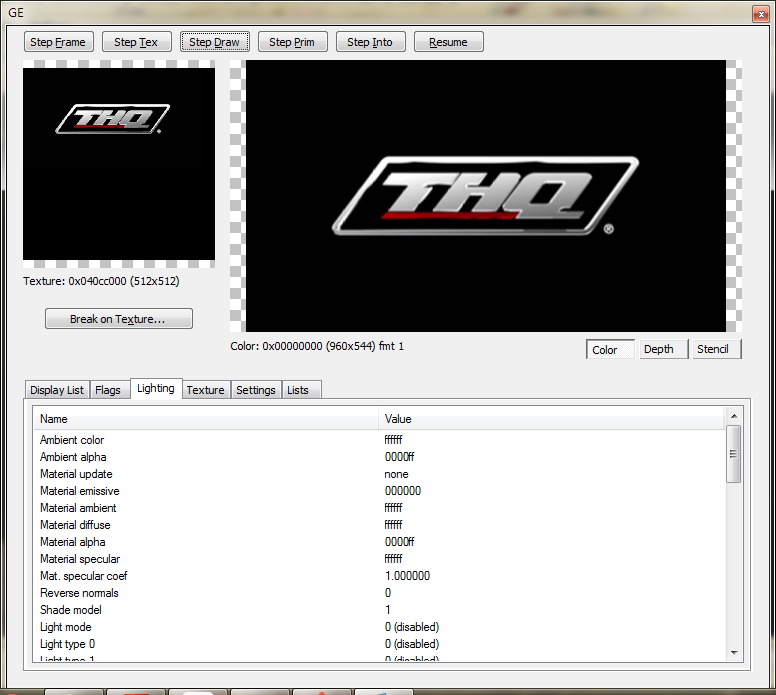The height and width of the screenshot is (695, 776).
Task: Select the Material emissive row
Action: [x=79, y=491]
